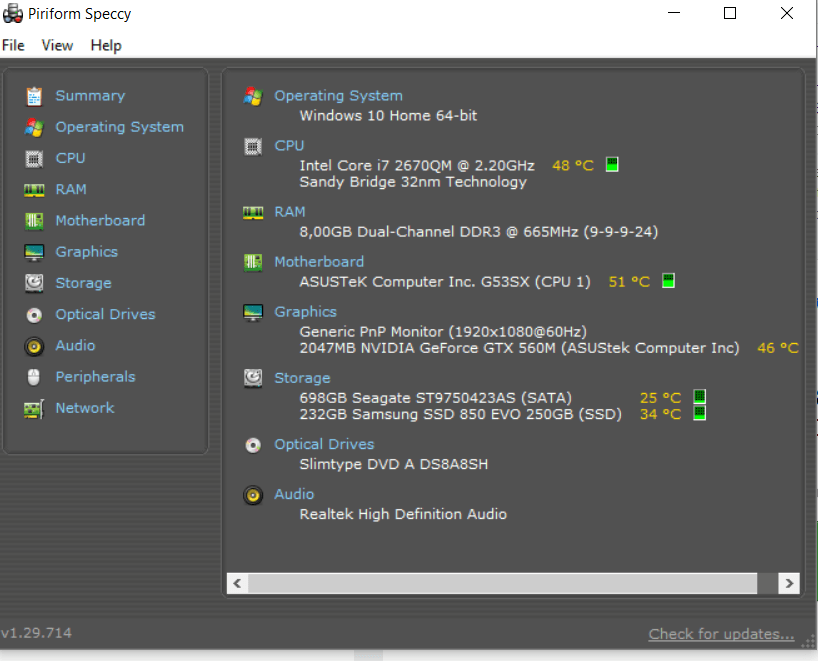Click the Peripherals mouse icon in sidebar

click(x=34, y=377)
